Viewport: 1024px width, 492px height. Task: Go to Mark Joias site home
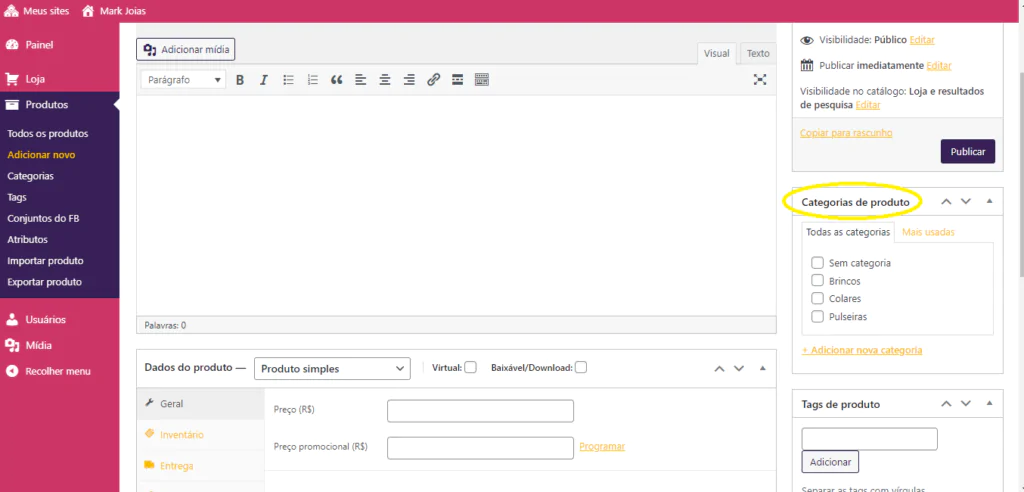point(114,11)
